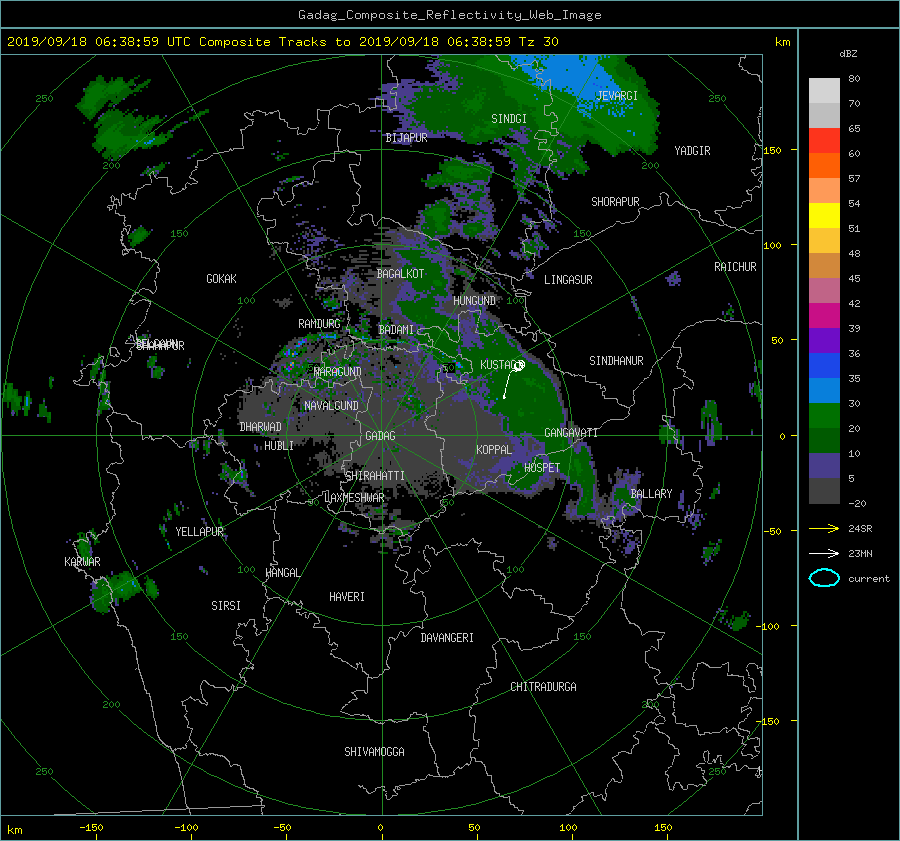Click the Gadag_Composite_Reflectivity_Web_Image title
Image resolution: width=900 pixels, height=841 pixels.
click(449, 15)
